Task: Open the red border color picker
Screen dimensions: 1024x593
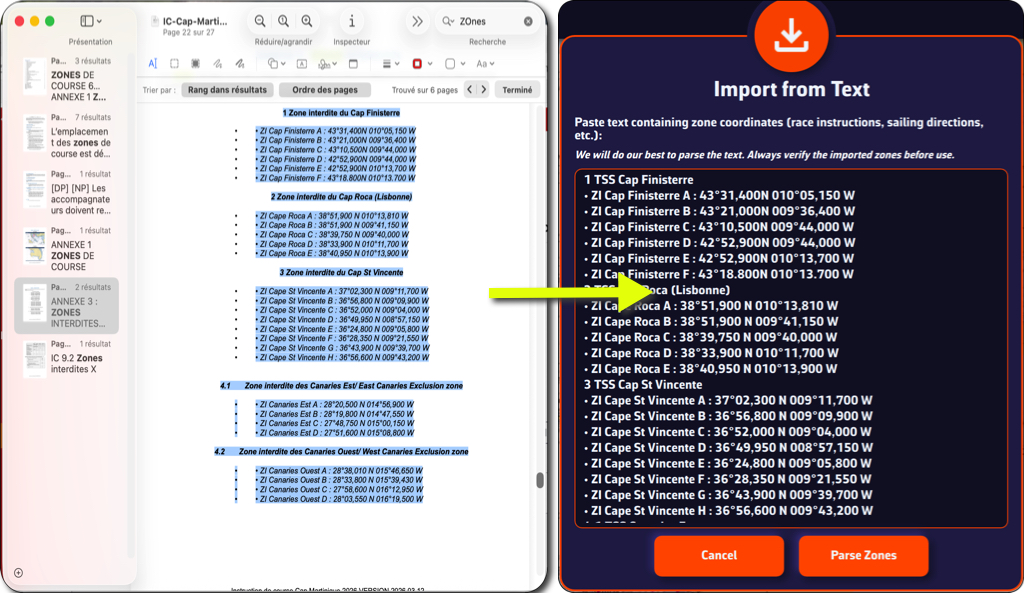Action: coord(421,63)
